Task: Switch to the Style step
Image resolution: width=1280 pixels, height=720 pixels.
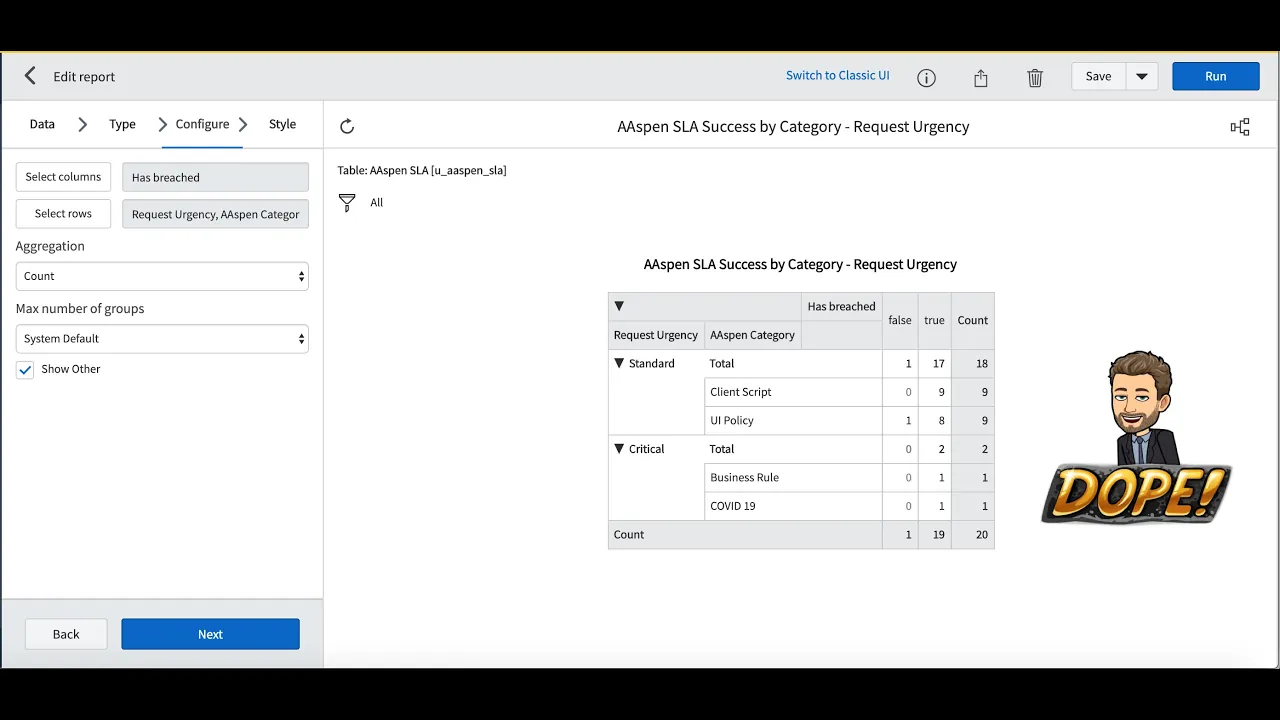Action: [282, 123]
